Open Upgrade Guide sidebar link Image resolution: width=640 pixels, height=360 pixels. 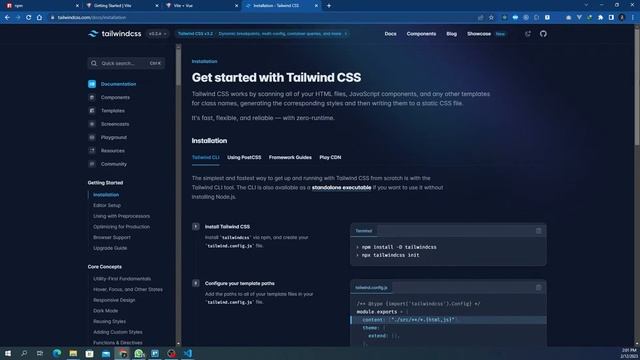click(110, 248)
